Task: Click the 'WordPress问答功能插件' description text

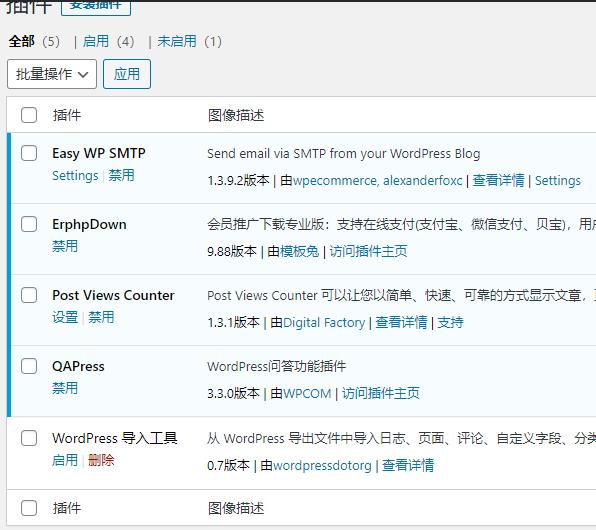Action: 276,367
